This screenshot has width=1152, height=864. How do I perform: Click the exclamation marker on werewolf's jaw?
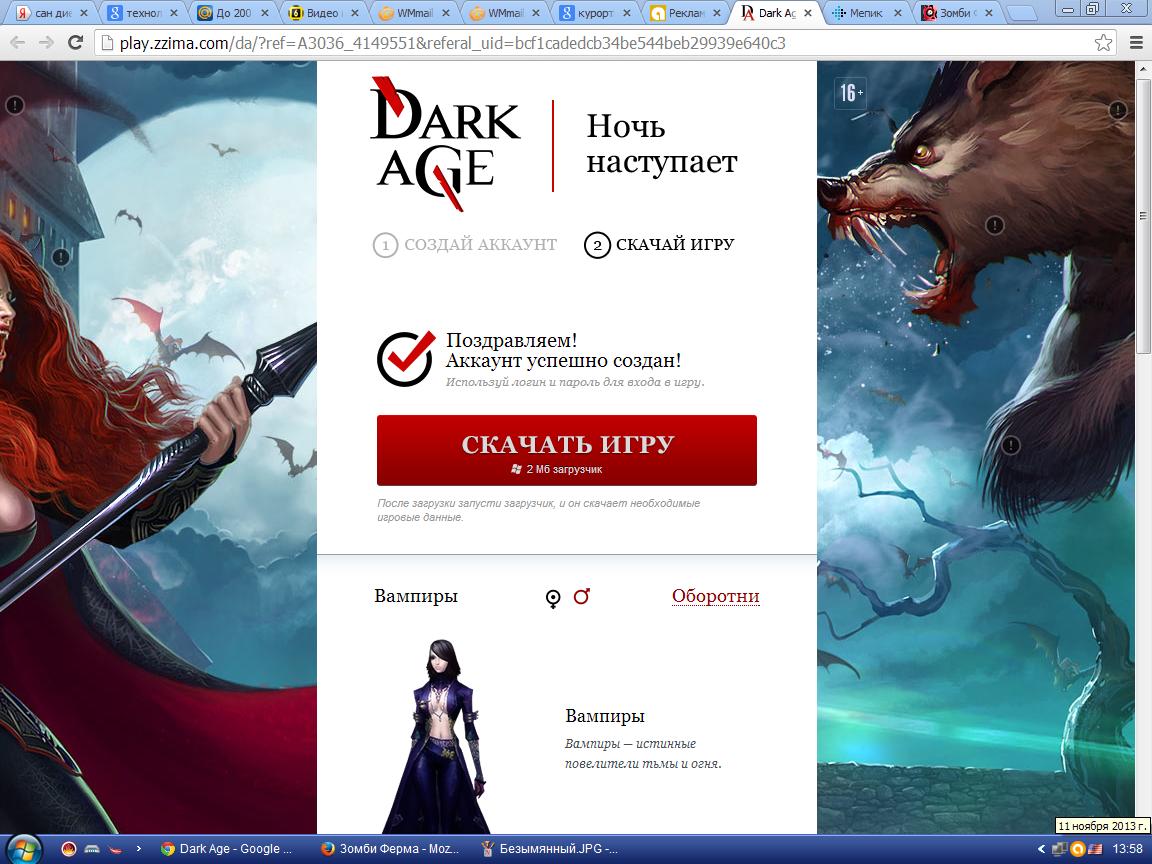pyautogui.click(x=994, y=225)
